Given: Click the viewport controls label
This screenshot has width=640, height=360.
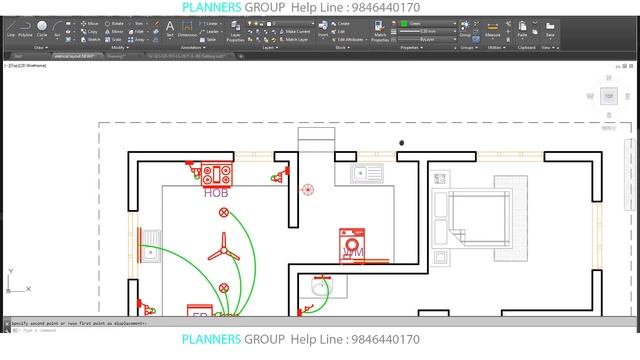Looking at the screenshot, I should click(25, 65).
